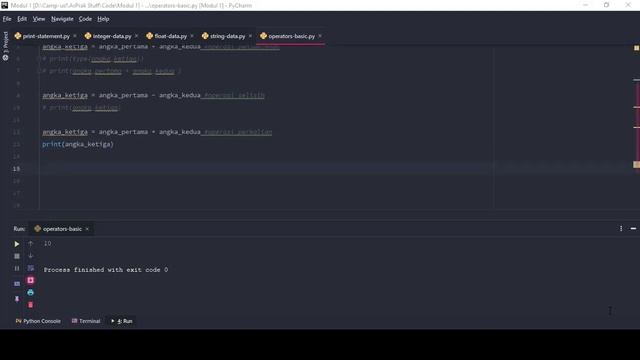Click the Print icon in Run panel
Screen dimensions: 640x360
pyautogui.click(x=31, y=292)
